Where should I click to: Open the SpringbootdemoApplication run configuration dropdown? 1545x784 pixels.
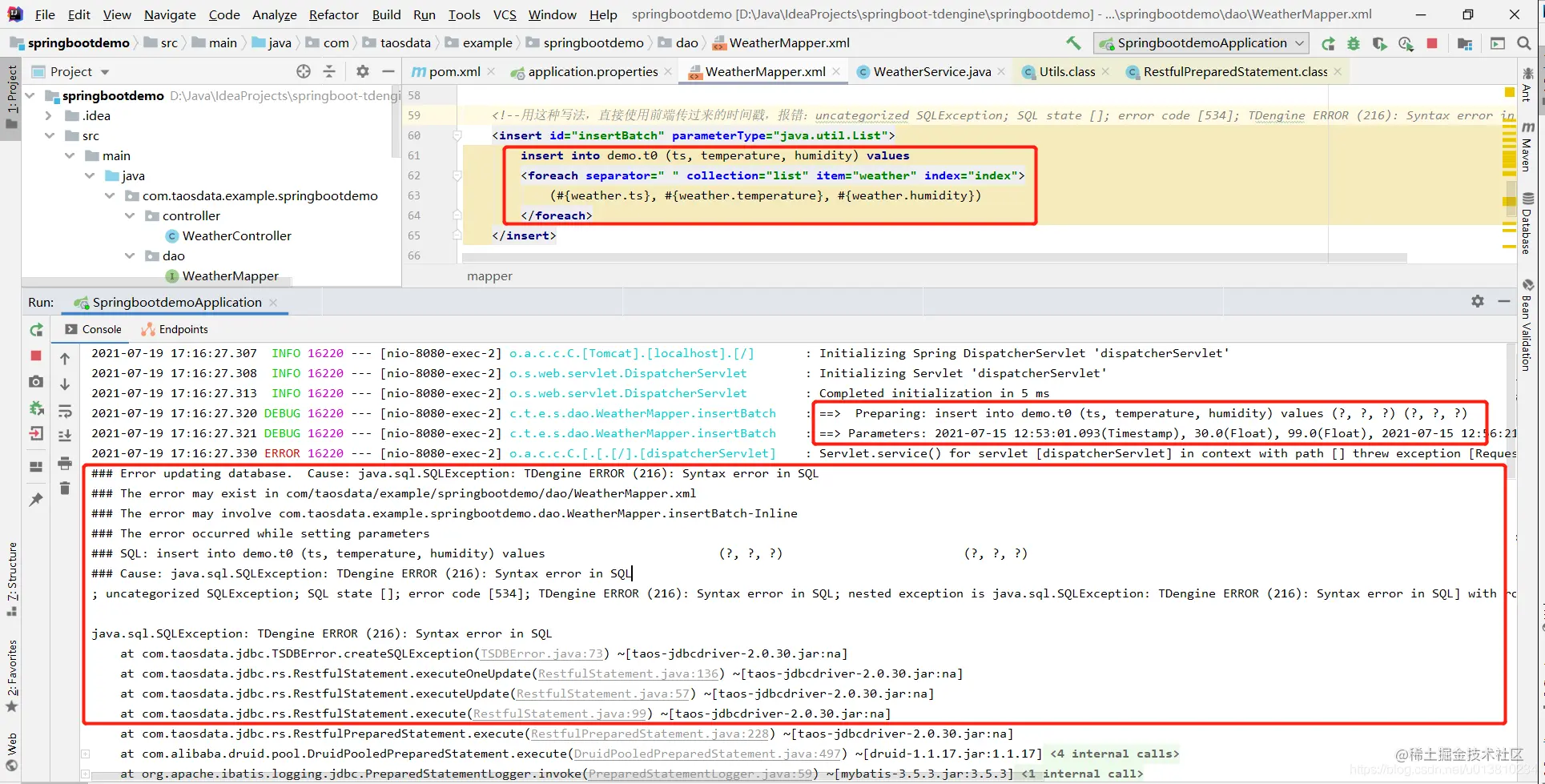(x=1201, y=43)
